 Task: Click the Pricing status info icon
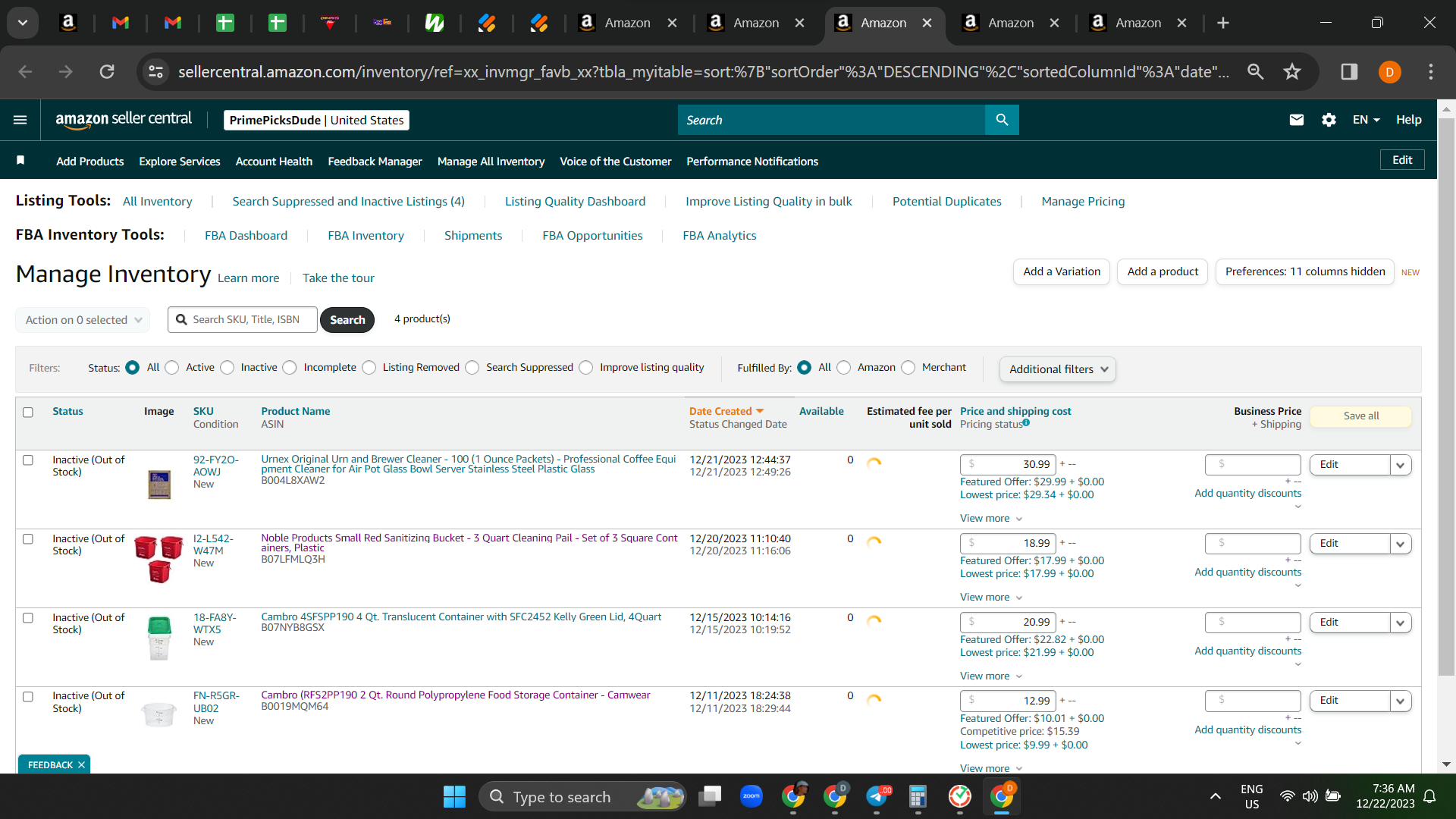1026,423
